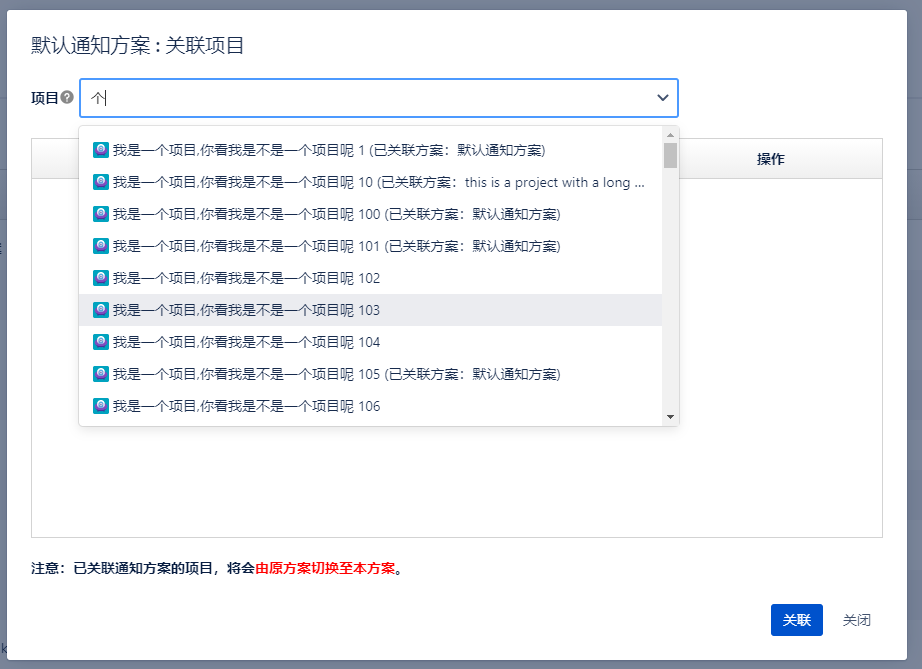Select project 103 from the dropdown list
This screenshot has height=669, width=922.
pos(246,310)
